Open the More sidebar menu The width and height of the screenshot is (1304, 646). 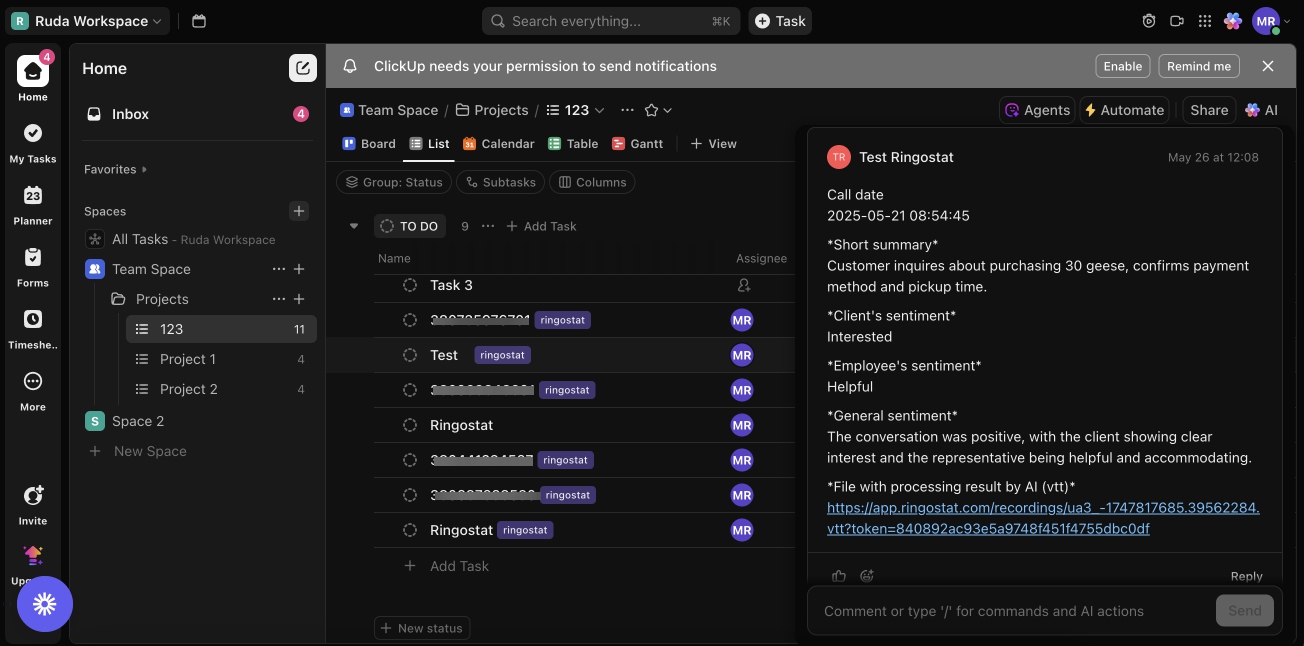click(33, 389)
